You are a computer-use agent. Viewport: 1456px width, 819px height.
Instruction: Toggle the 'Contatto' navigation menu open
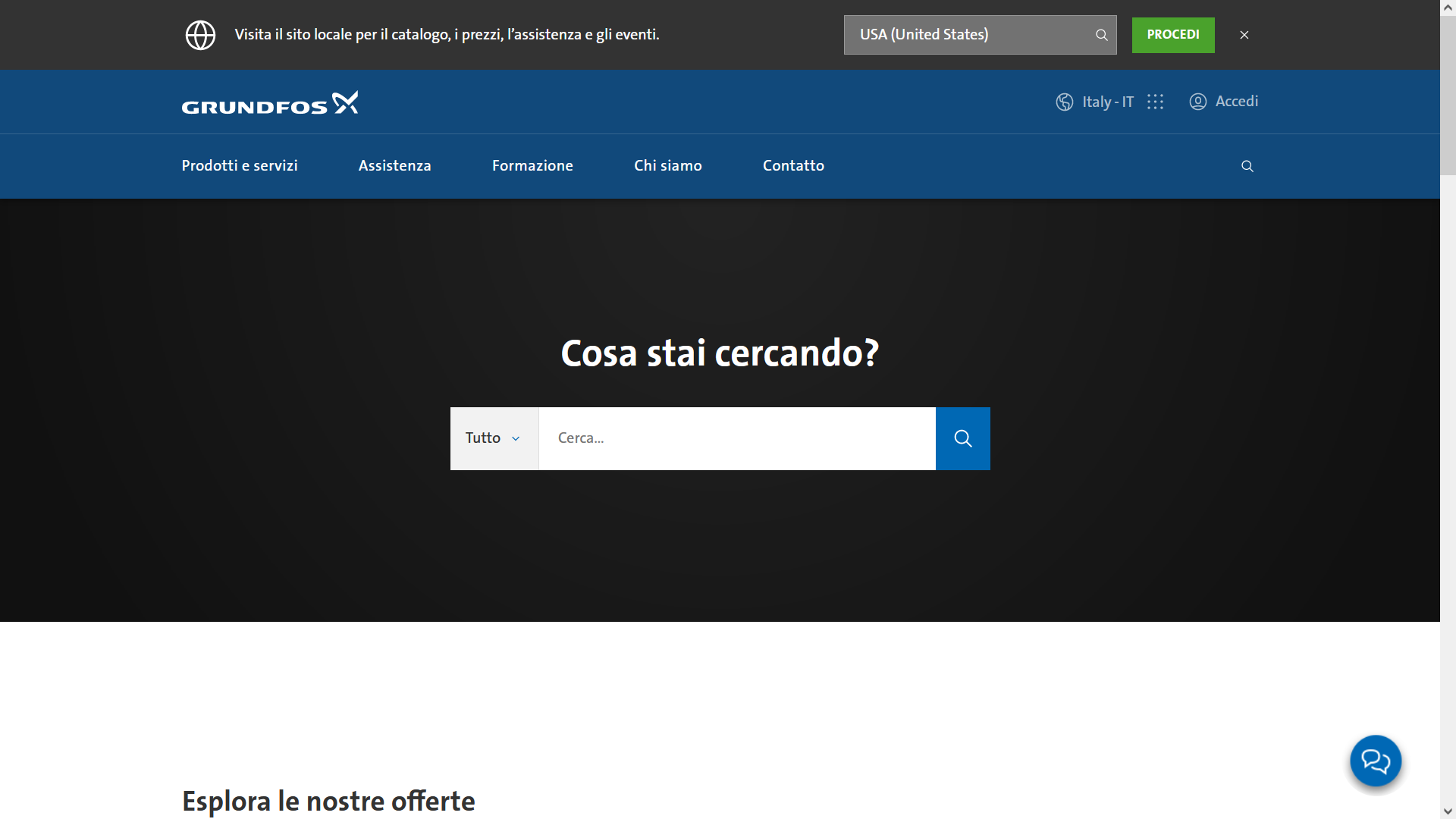click(793, 165)
